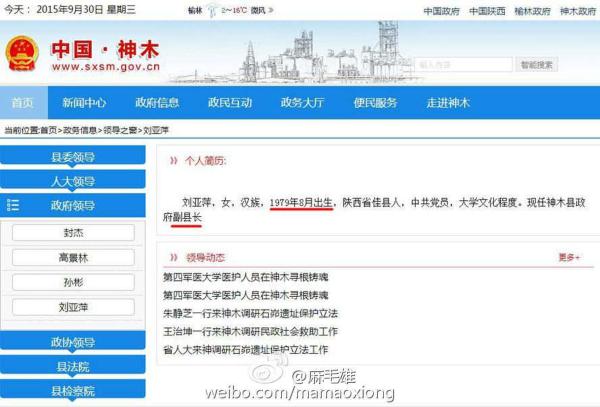Viewport: 600px width, 407px height.
Task: Click the 智能搜索 button
Action: pos(536,64)
